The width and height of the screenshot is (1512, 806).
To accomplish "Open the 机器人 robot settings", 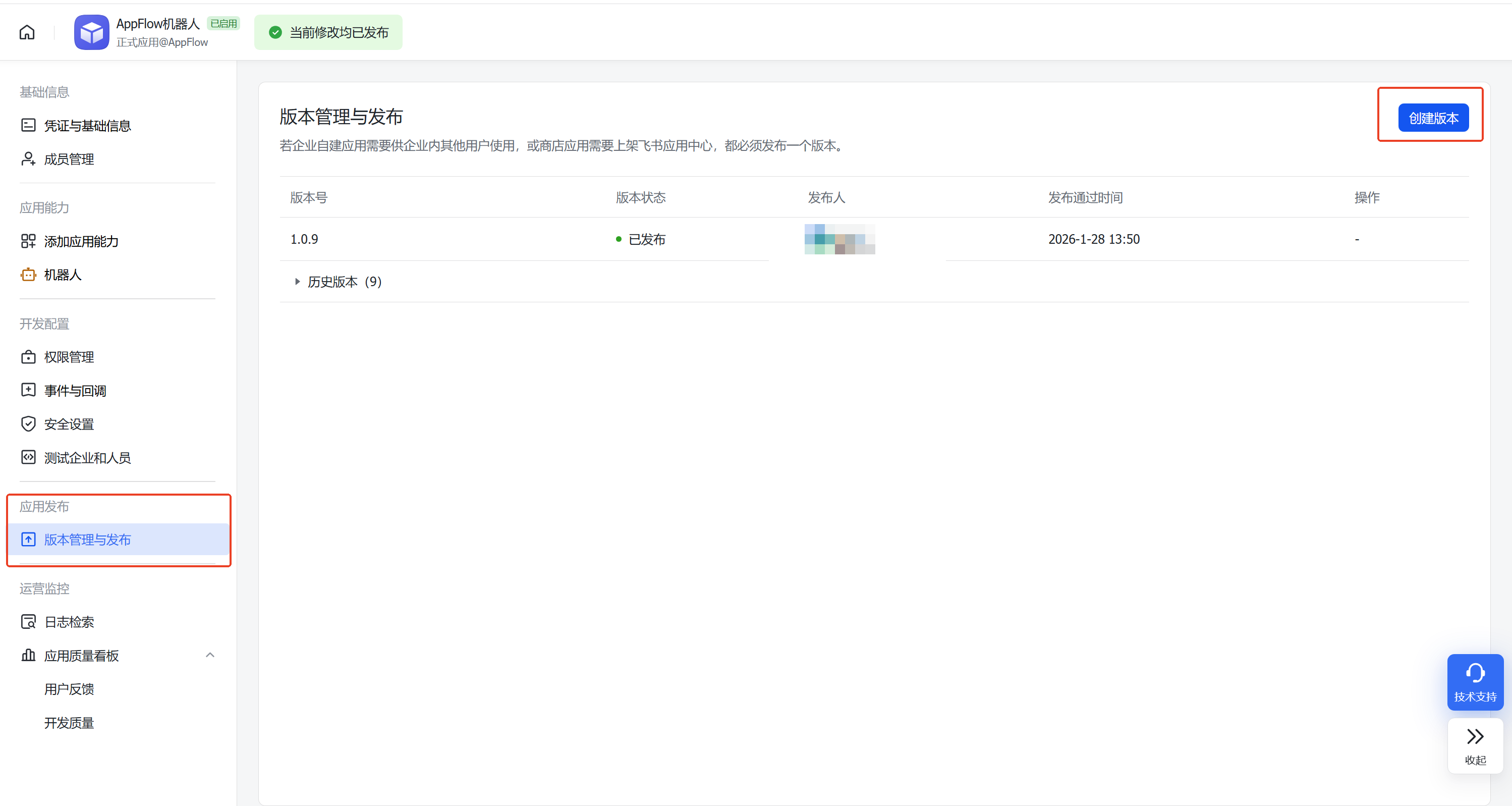I will click(x=62, y=275).
